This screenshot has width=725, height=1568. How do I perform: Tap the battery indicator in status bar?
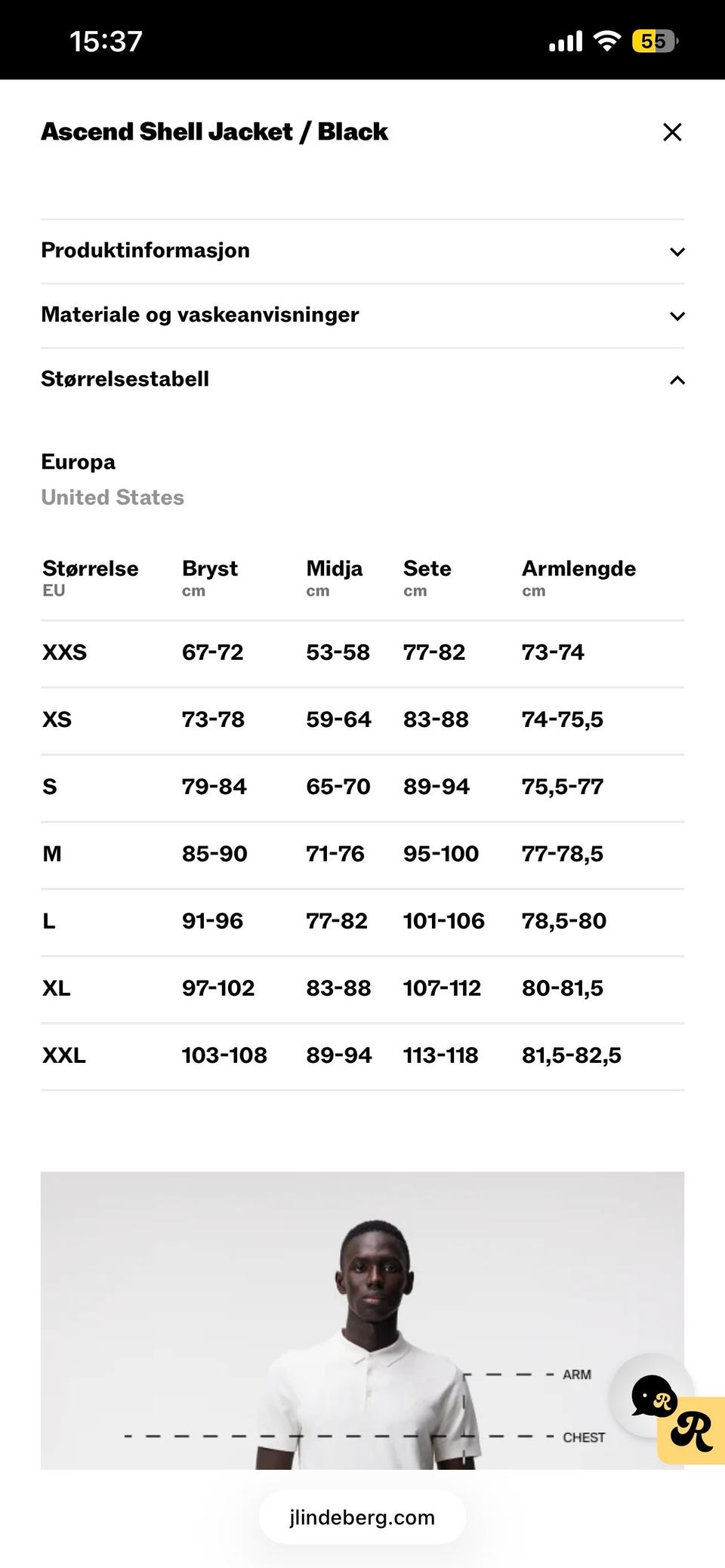pyautogui.click(x=656, y=41)
